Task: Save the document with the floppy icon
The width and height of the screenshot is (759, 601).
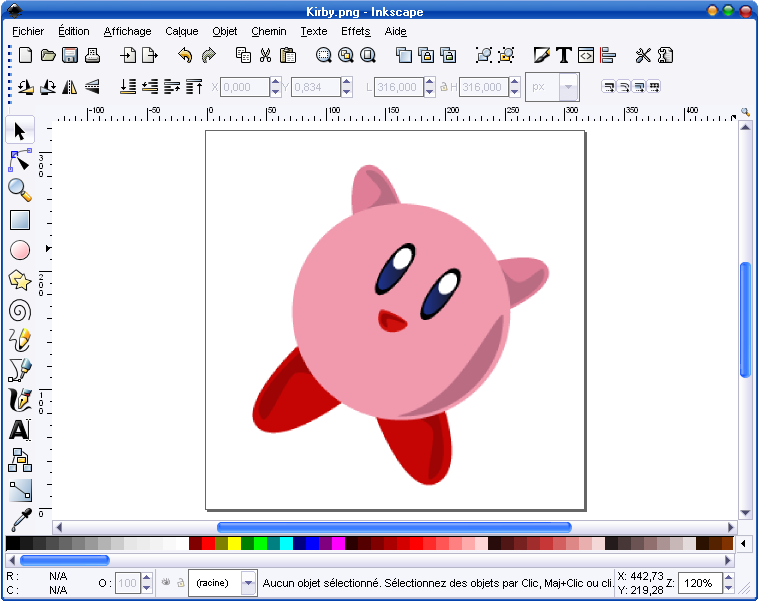Action: tap(70, 55)
